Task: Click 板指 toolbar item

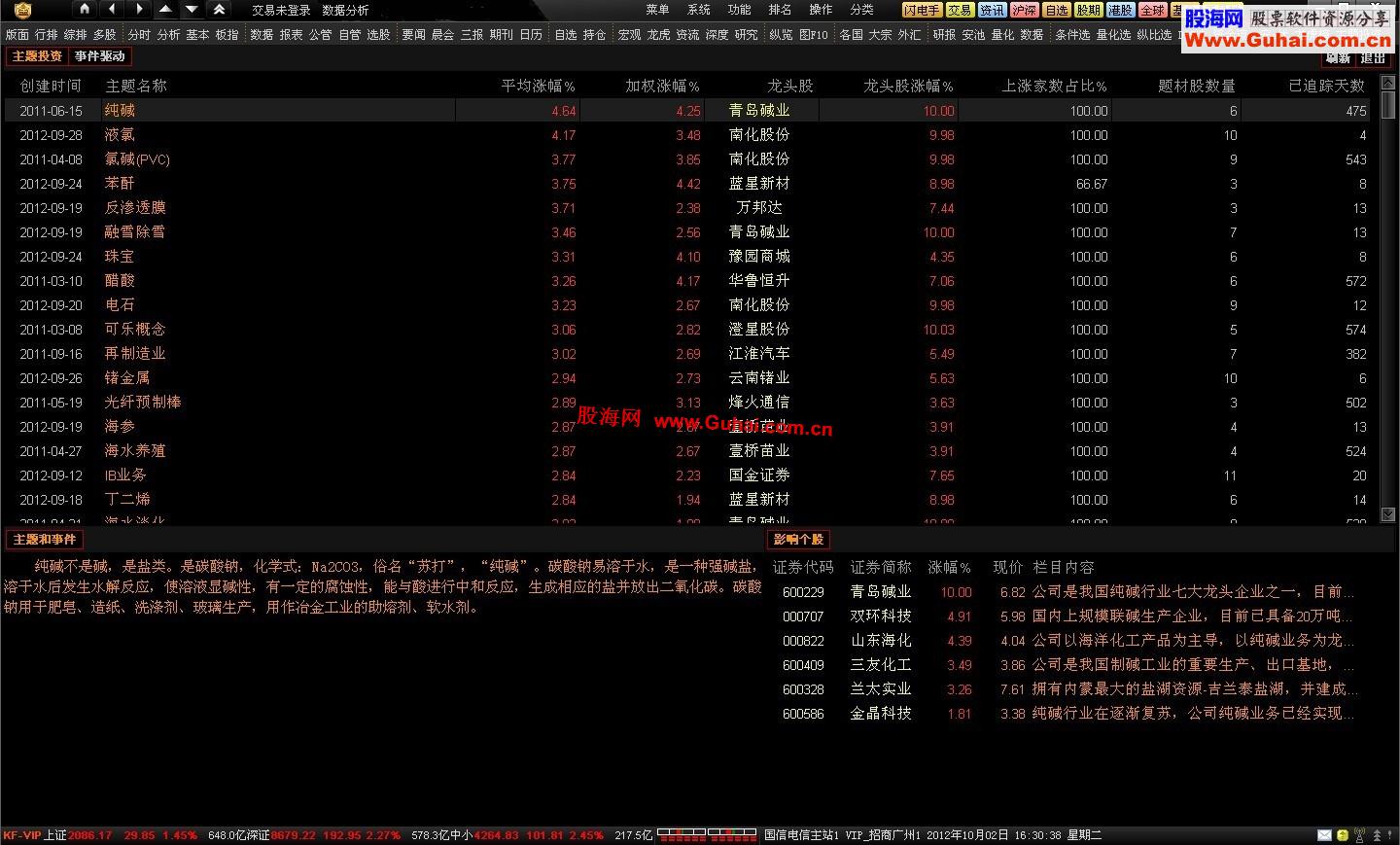Action: click(x=227, y=34)
